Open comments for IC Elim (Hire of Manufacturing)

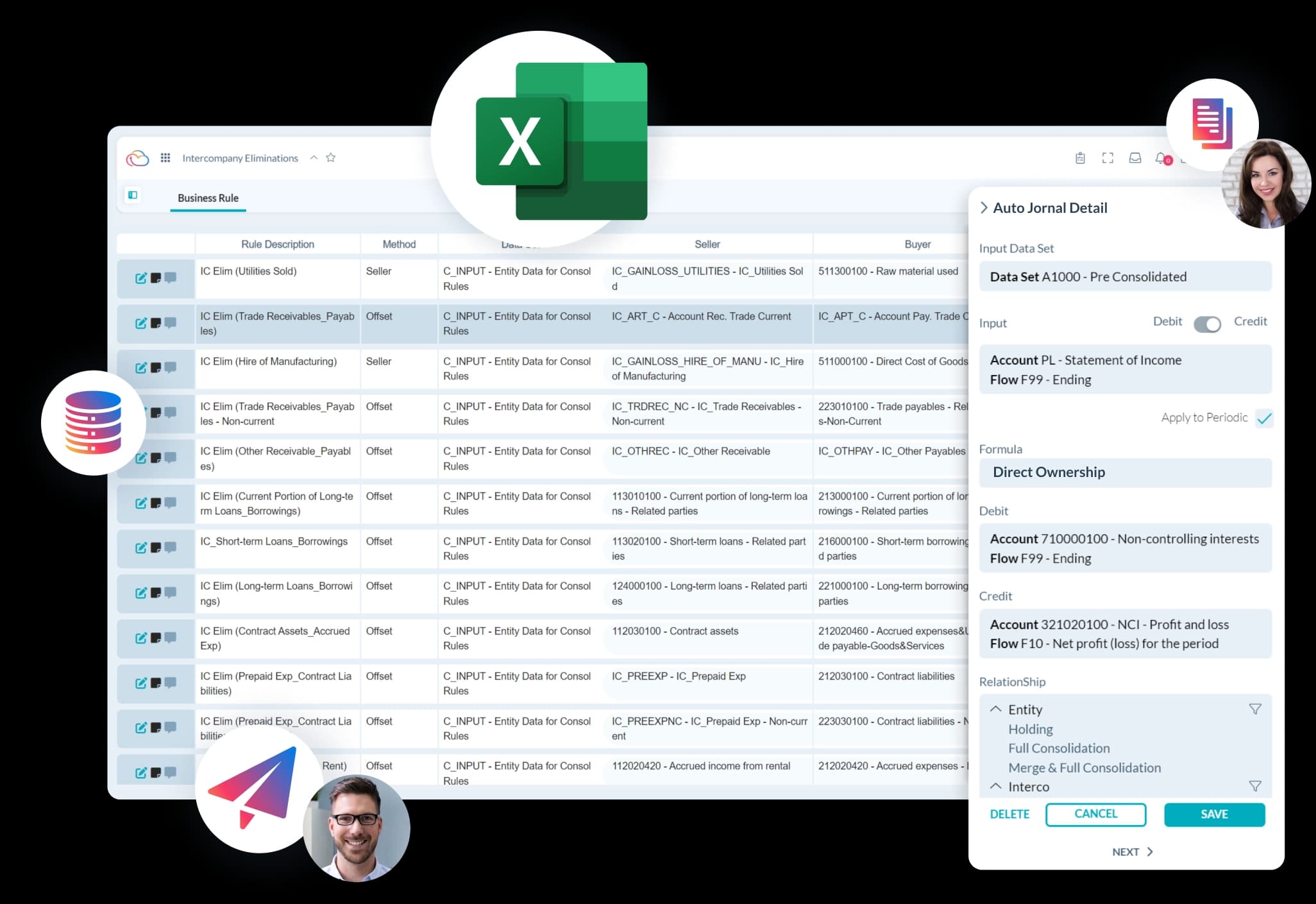(x=171, y=367)
